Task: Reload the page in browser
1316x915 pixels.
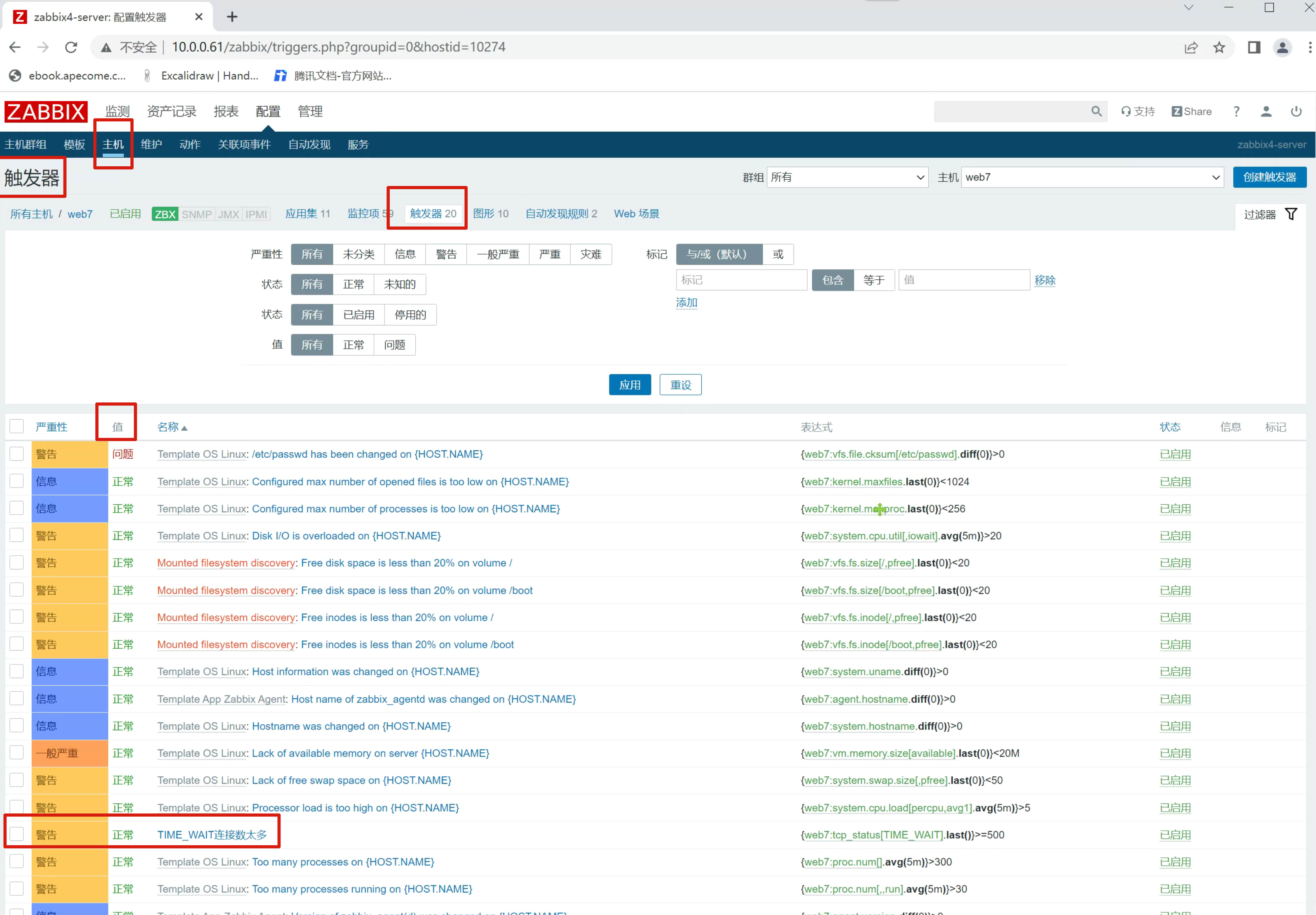Action: [x=71, y=48]
